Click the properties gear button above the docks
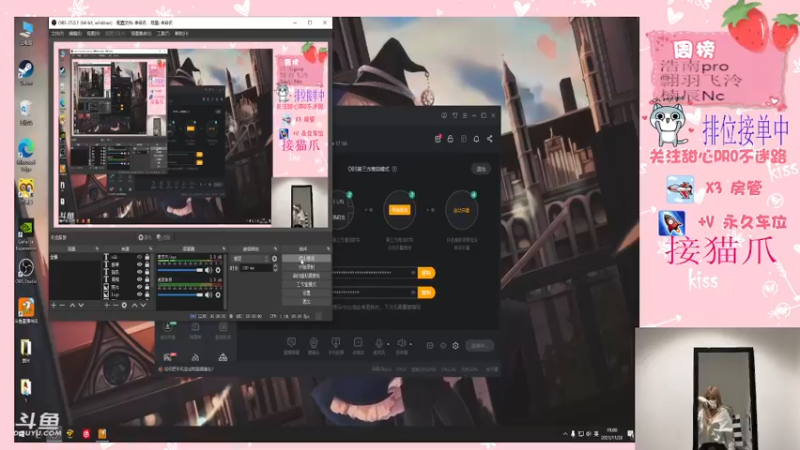The height and width of the screenshot is (450, 800). click(x=145, y=237)
